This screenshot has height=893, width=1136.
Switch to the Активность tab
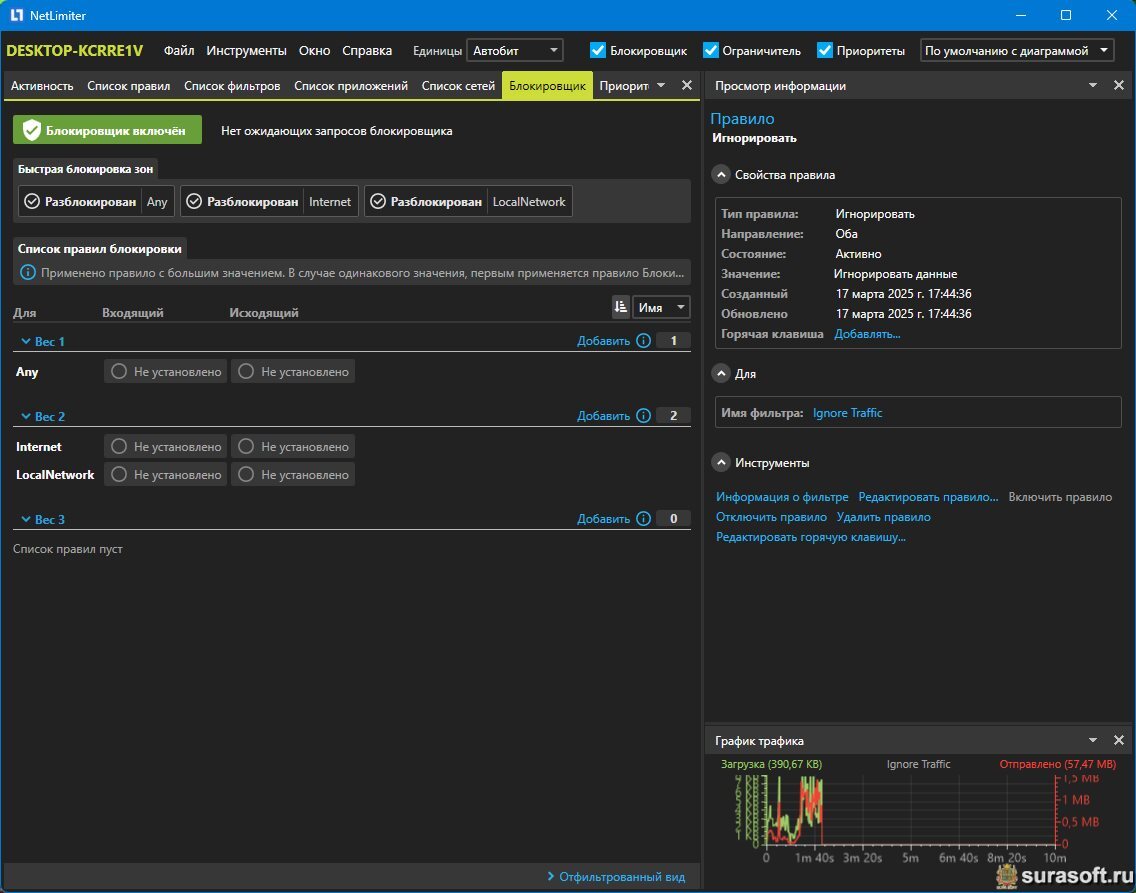[x=42, y=85]
